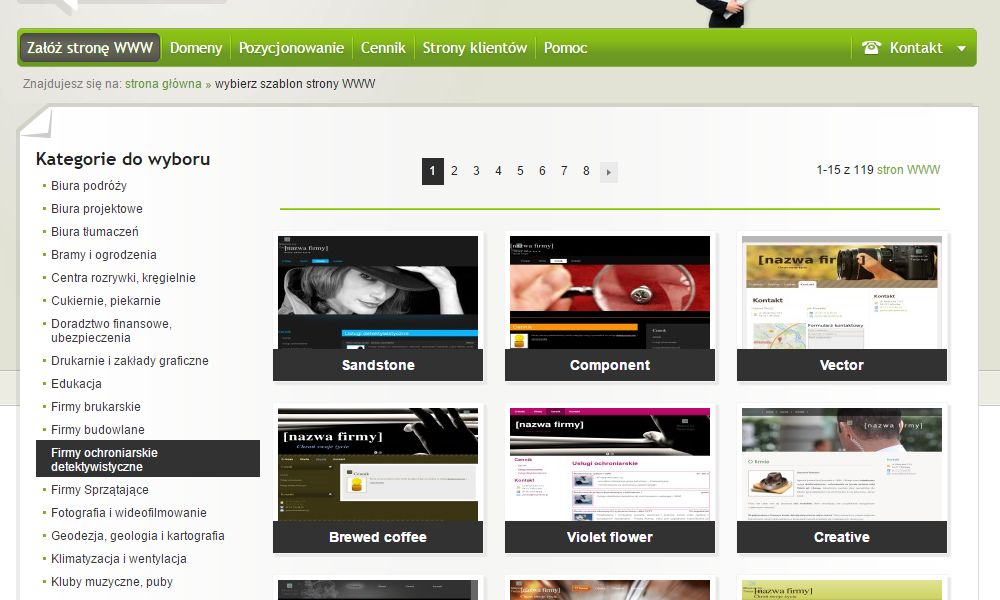The width and height of the screenshot is (1000, 600).
Task: Select the Firmy Sprzątające category
Action: point(99,489)
